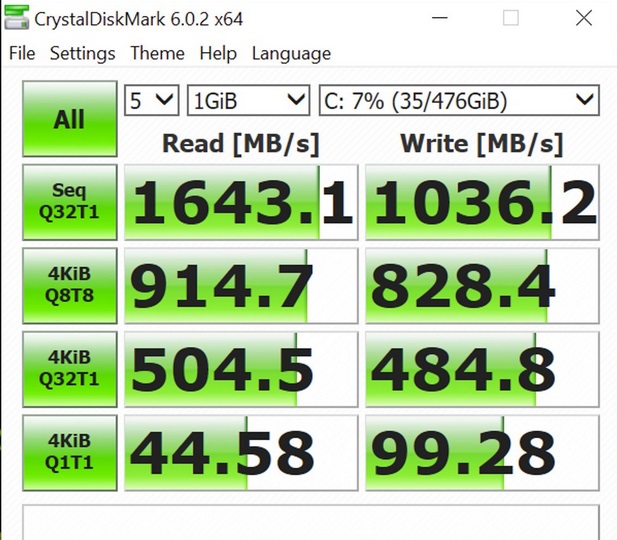Open the Help menu
The width and height of the screenshot is (617, 540).
(218, 53)
